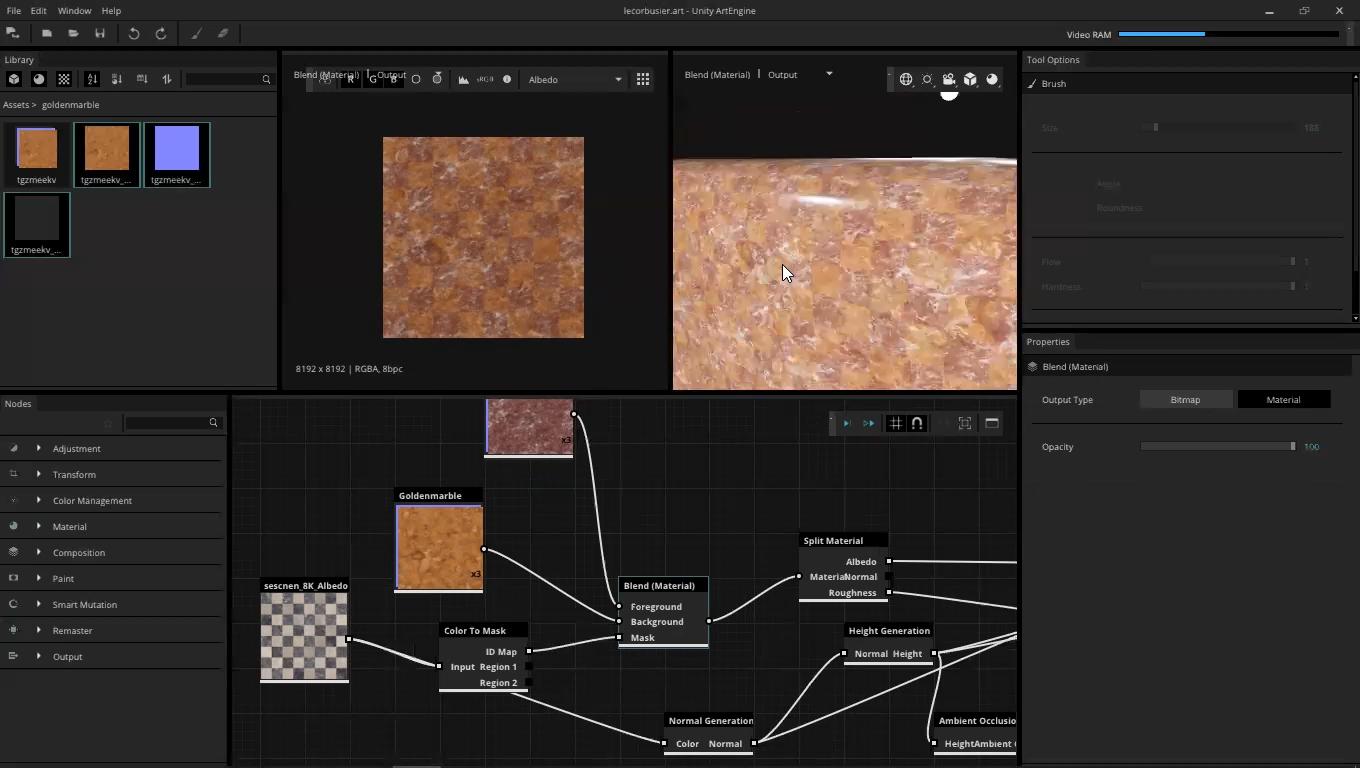Select the blue normal map thumbnail in Library
Viewport: 1360px width, 768px height.
[177, 149]
